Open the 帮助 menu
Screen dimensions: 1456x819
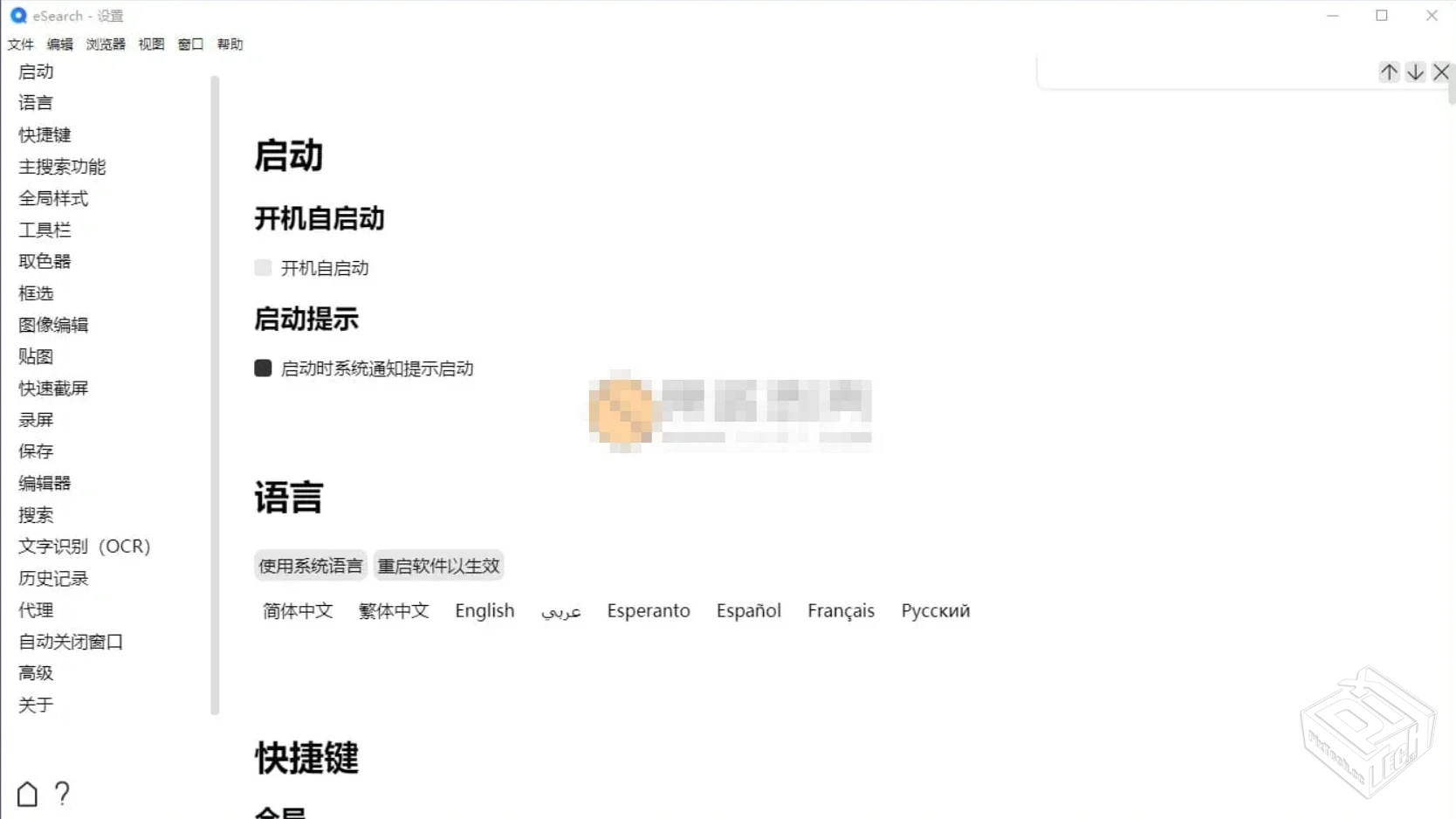230,44
